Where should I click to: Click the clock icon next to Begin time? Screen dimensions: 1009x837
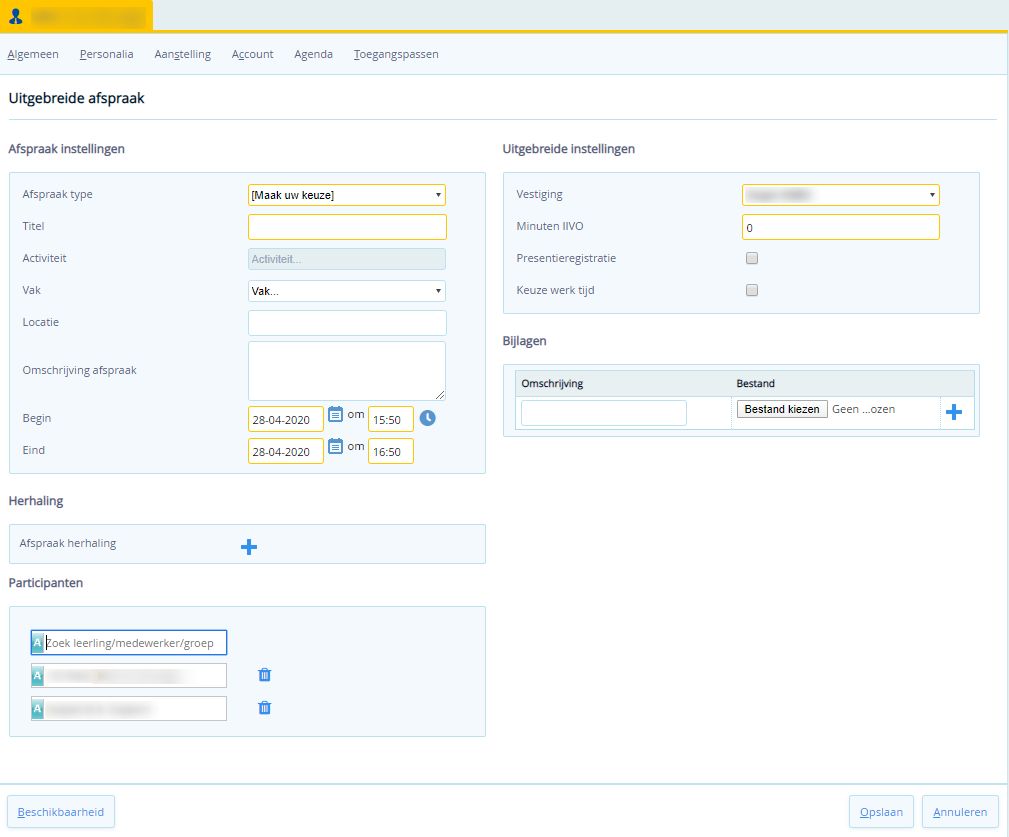427,418
